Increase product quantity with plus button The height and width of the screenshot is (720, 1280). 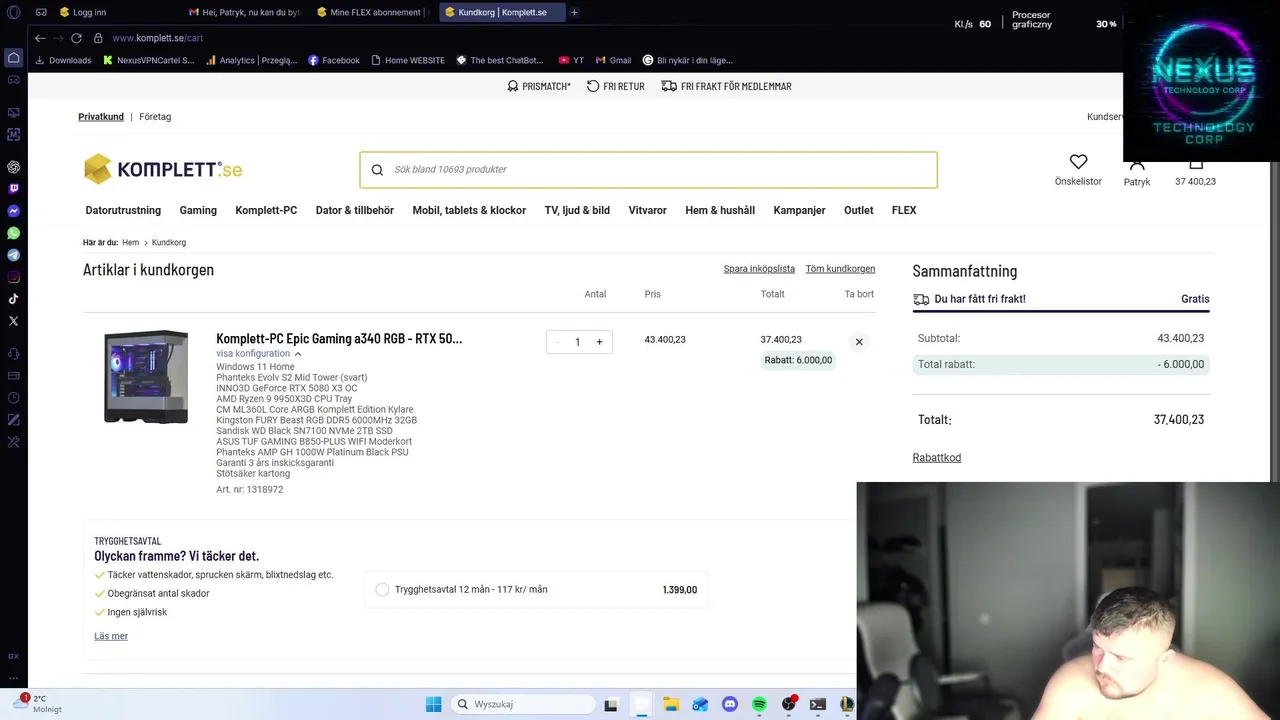coord(599,342)
